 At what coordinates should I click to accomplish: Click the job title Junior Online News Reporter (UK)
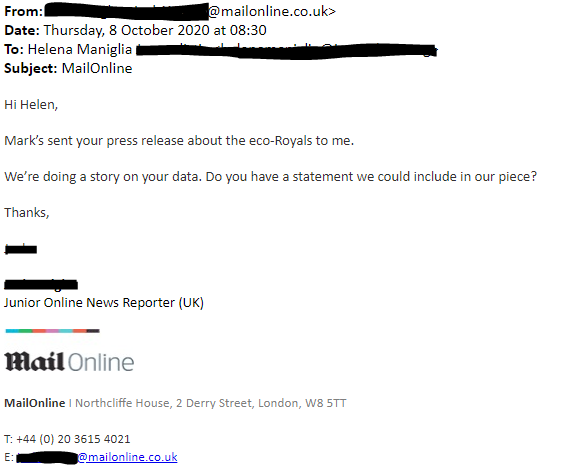click(x=104, y=303)
